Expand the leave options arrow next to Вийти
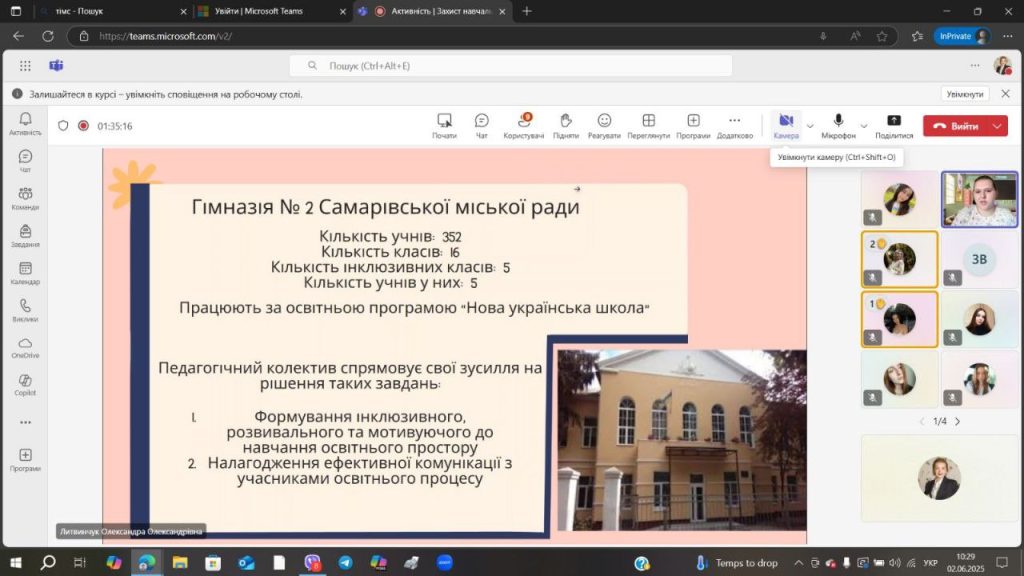Screen dimensions: 1024x576 tap(997, 126)
